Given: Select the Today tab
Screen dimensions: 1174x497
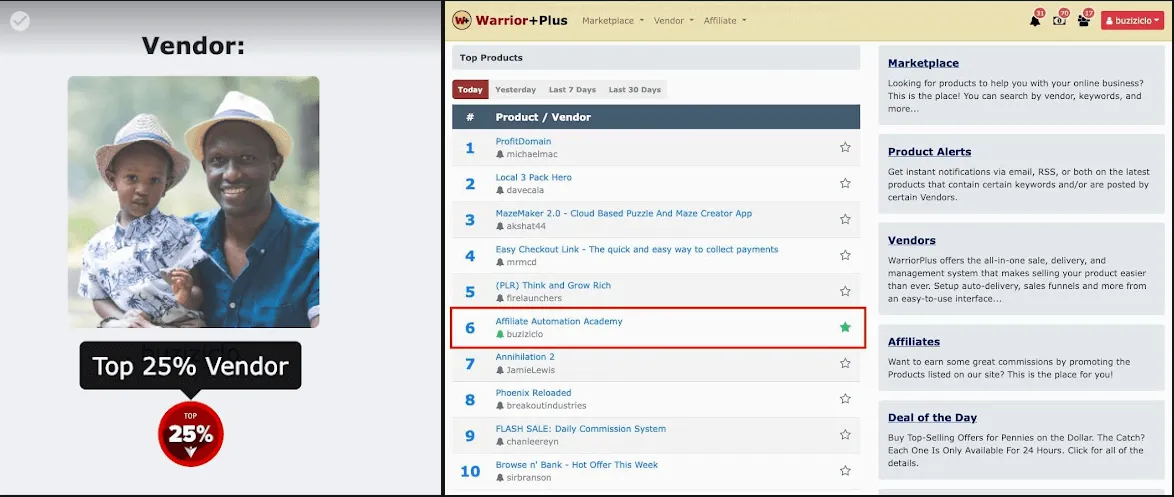Looking at the screenshot, I should [x=470, y=90].
